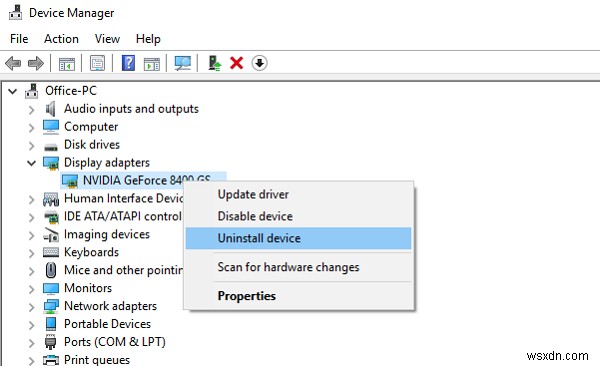Viewport: 600px width, 366px height.
Task: Expand the Monitors chevron
Action: coord(32,289)
